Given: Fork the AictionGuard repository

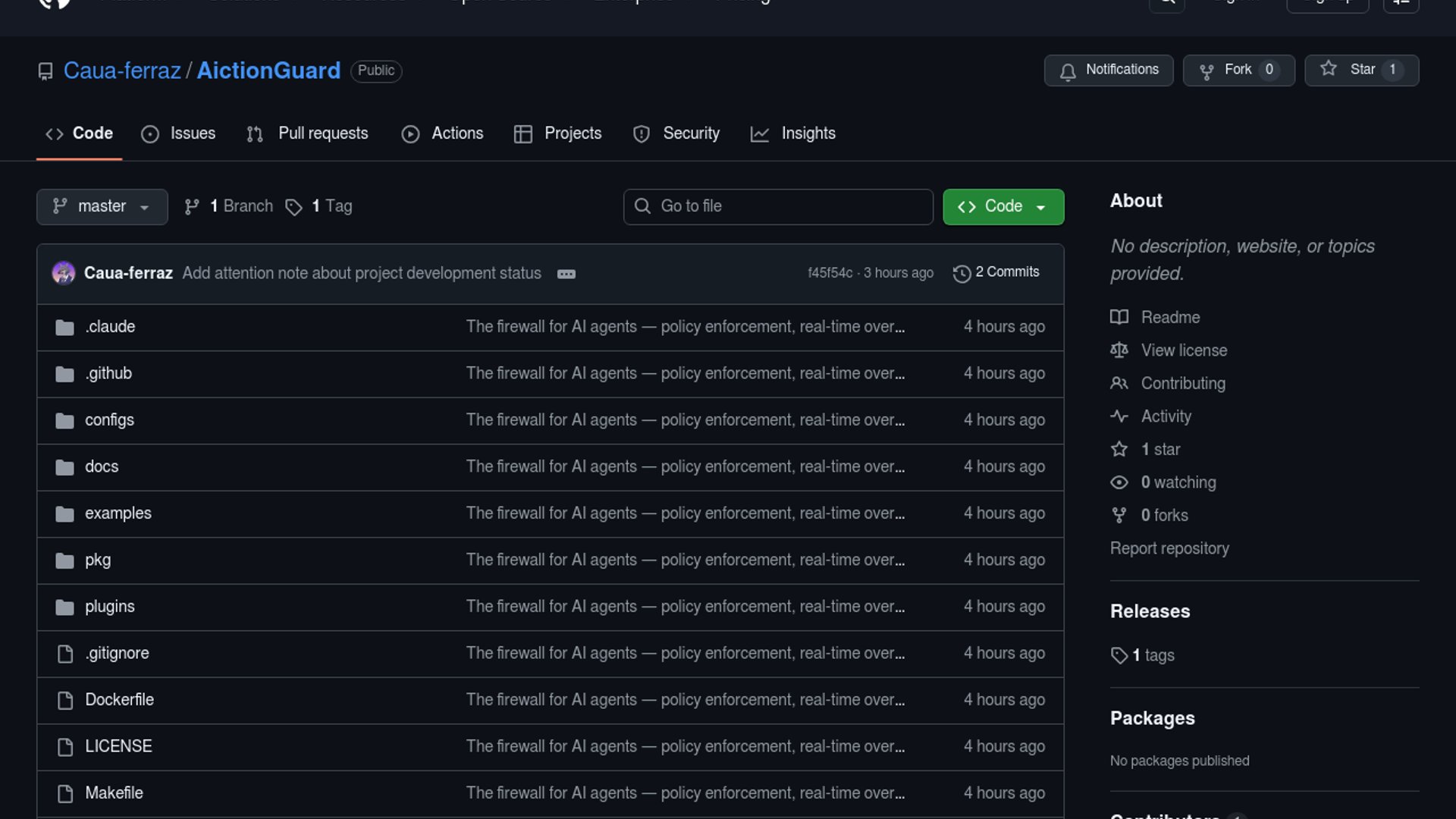Looking at the screenshot, I should (x=1238, y=70).
